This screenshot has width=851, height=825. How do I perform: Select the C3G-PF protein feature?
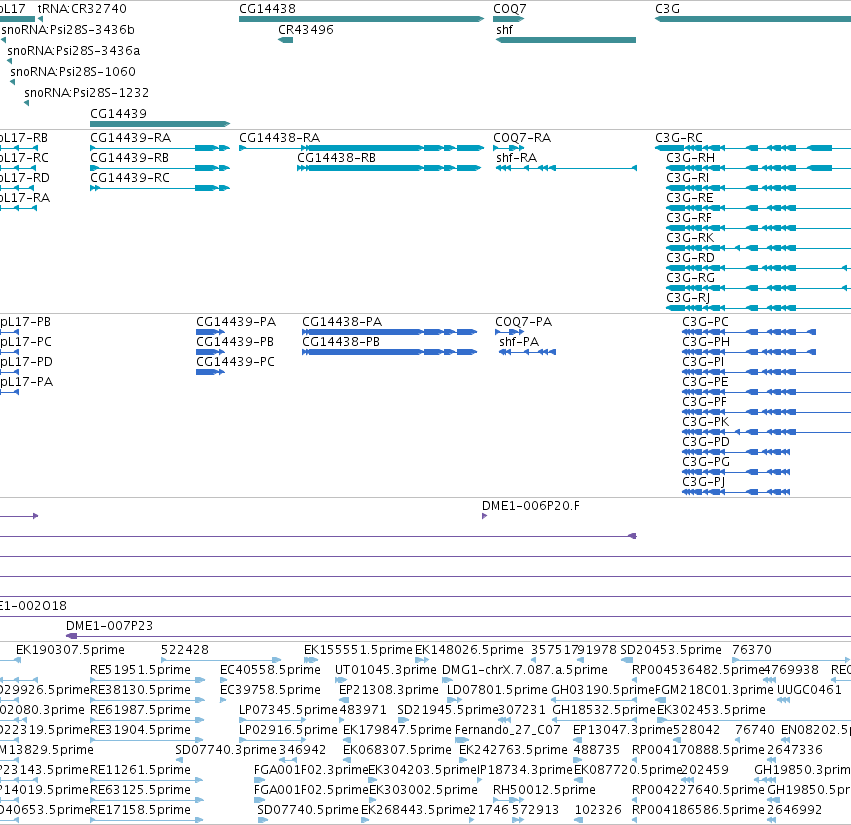766,412
